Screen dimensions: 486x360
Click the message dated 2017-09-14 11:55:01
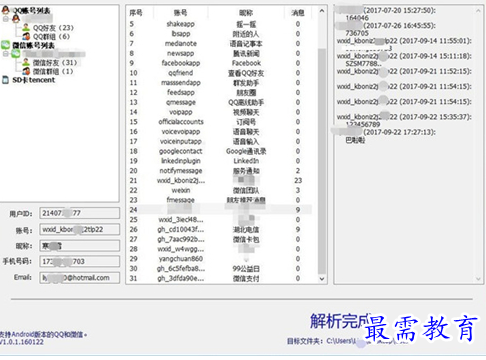click(404, 41)
